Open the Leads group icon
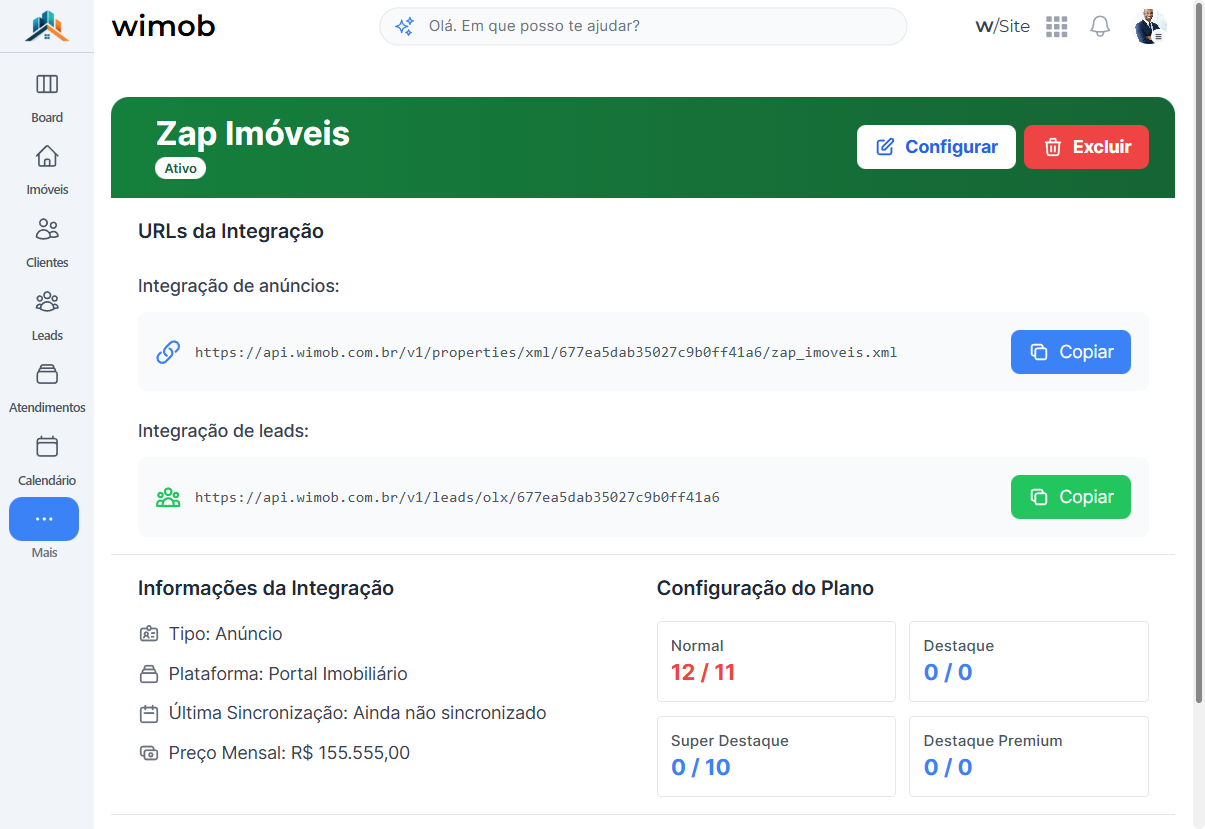This screenshot has width=1205, height=829. (47, 302)
